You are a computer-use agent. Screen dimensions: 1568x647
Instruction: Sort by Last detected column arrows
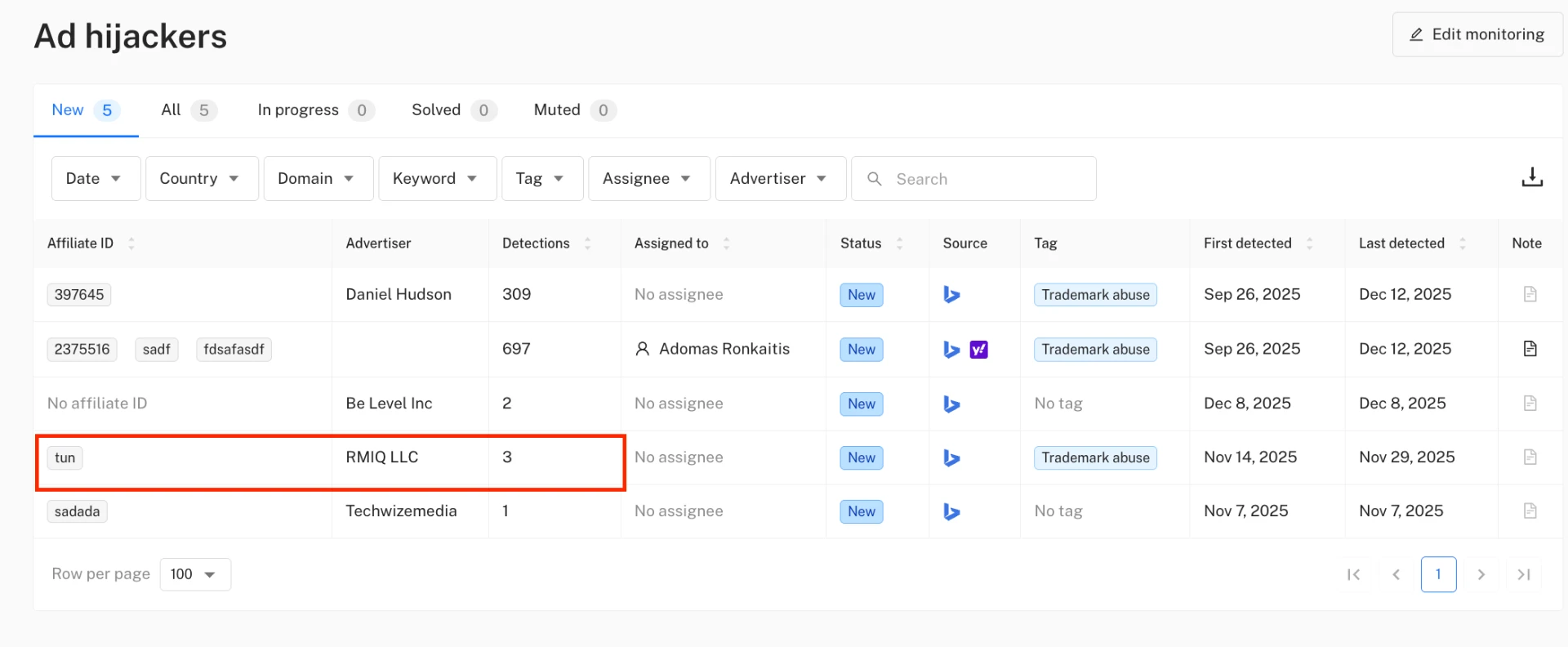pos(1462,243)
